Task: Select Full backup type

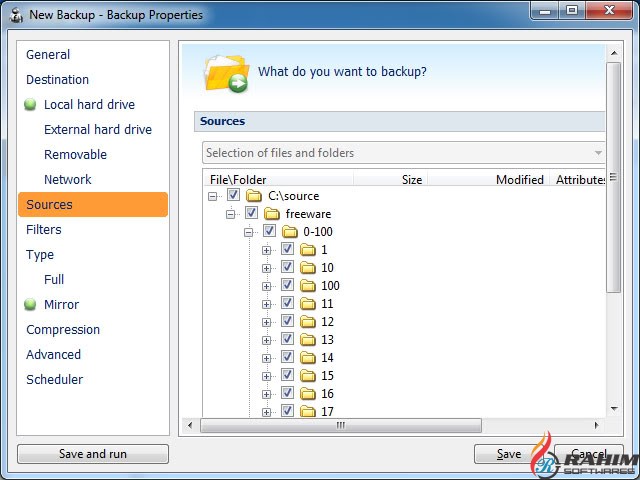Action: [54, 280]
